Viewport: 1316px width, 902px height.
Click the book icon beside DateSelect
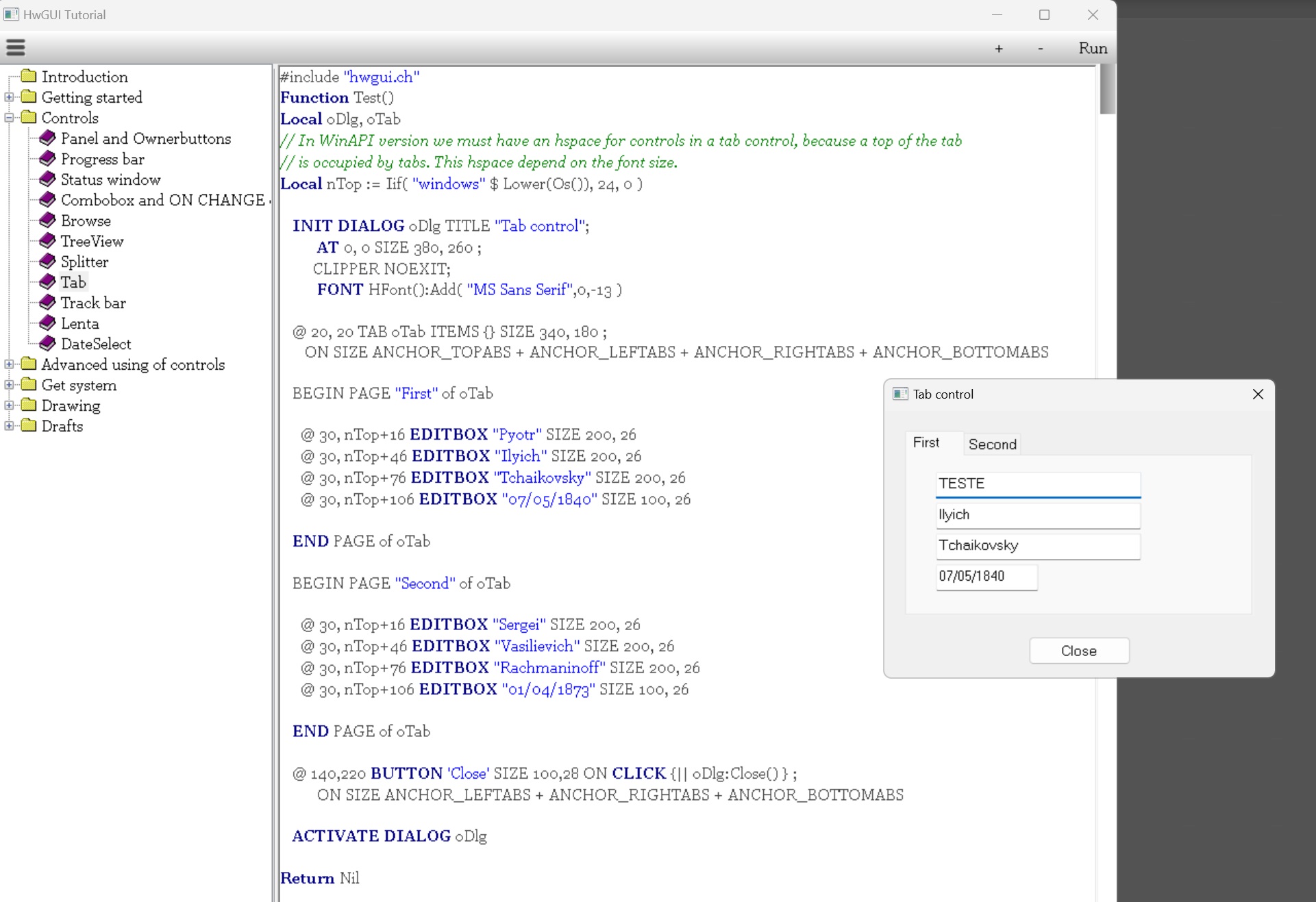point(47,344)
